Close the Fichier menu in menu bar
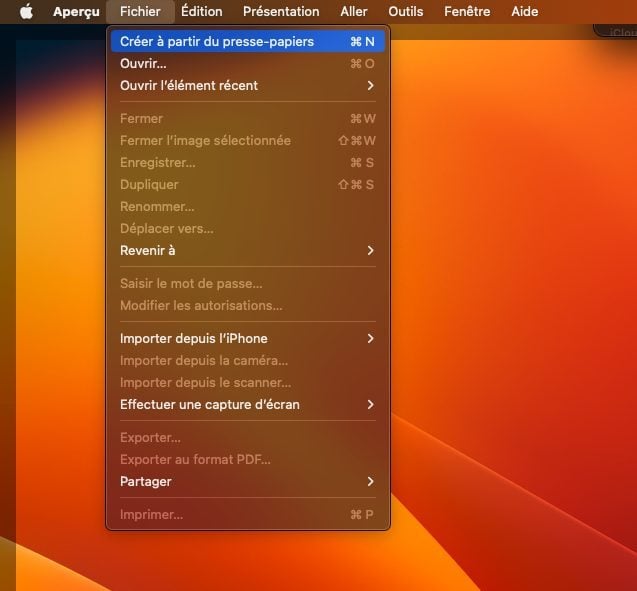The width and height of the screenshot is (637, 591). pos(140,11)
